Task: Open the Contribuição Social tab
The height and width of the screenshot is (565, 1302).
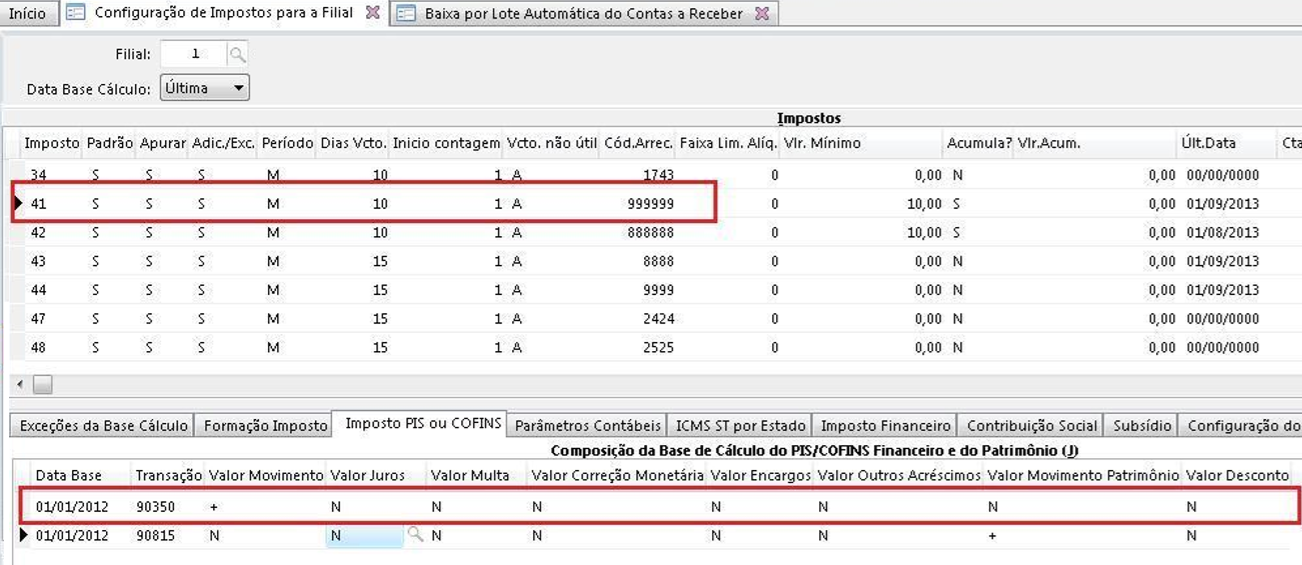Action: point(1032,425)
